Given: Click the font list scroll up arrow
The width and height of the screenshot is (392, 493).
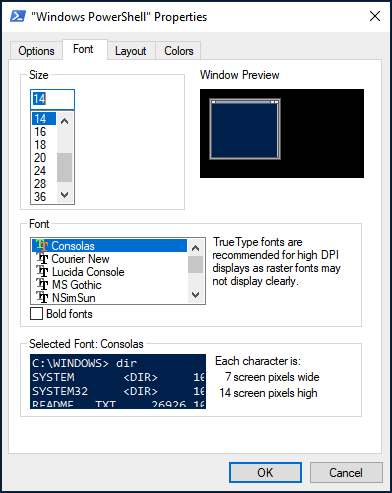Looking at the screenshot, I should [x=196, y=248].
